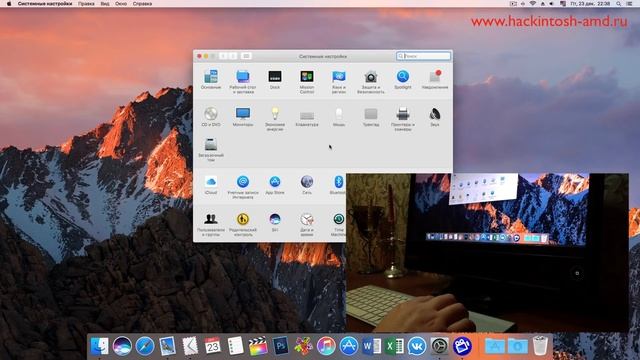This screenshot has height=360, width=640.
Task: Open the Системные настройки menu
Action: pyautogui.click(x=45, y=4)
